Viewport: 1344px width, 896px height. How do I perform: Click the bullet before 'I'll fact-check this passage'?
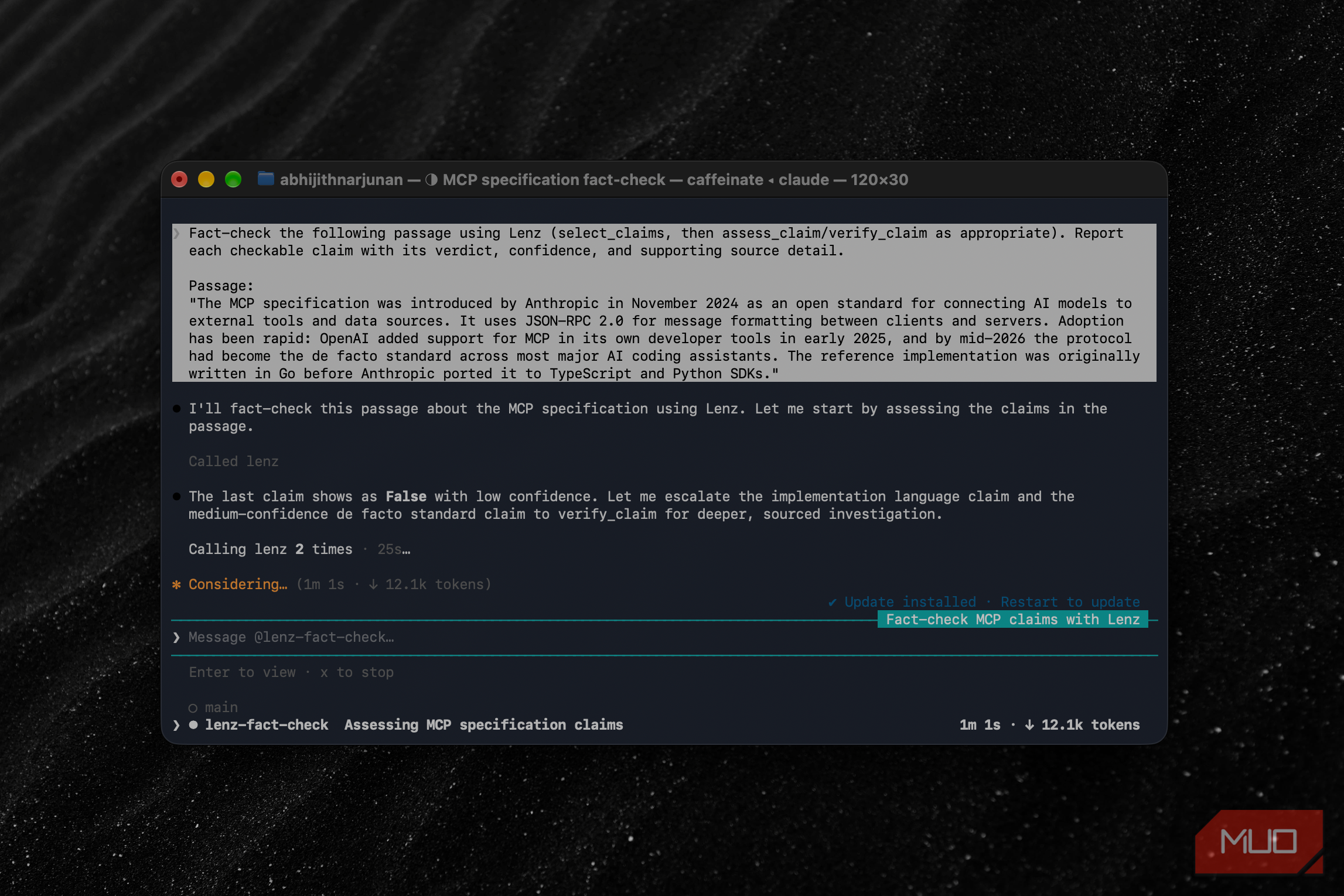pos(176,409)
